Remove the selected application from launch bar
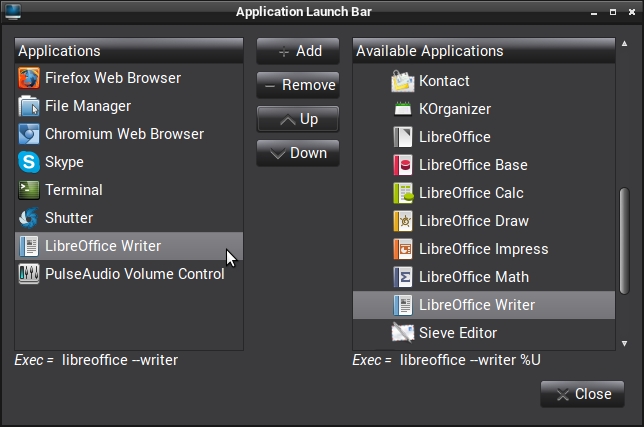Image resolution: width=644 pixels, height=427 pixels. (298, 85)
